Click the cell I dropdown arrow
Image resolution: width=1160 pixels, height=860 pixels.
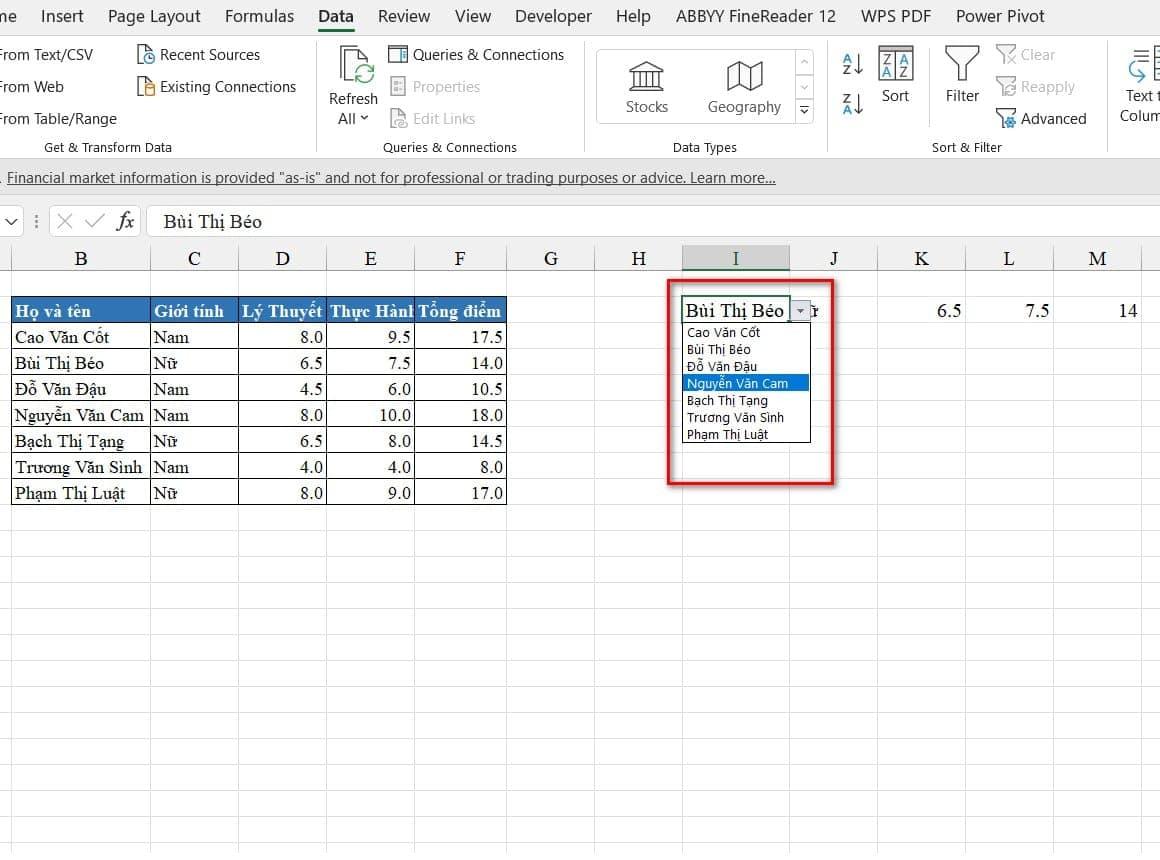click(800, 311)
